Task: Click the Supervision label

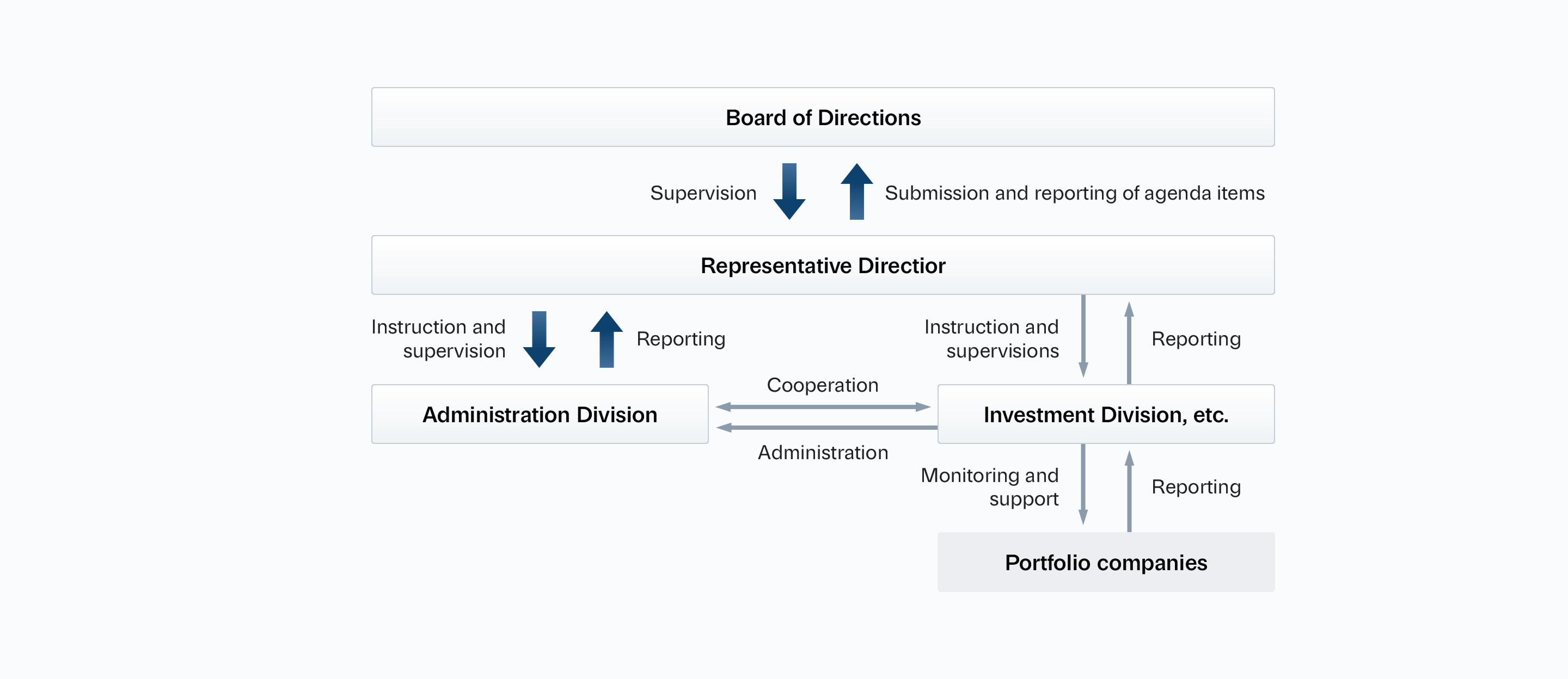Action: (x=703, y=193)
